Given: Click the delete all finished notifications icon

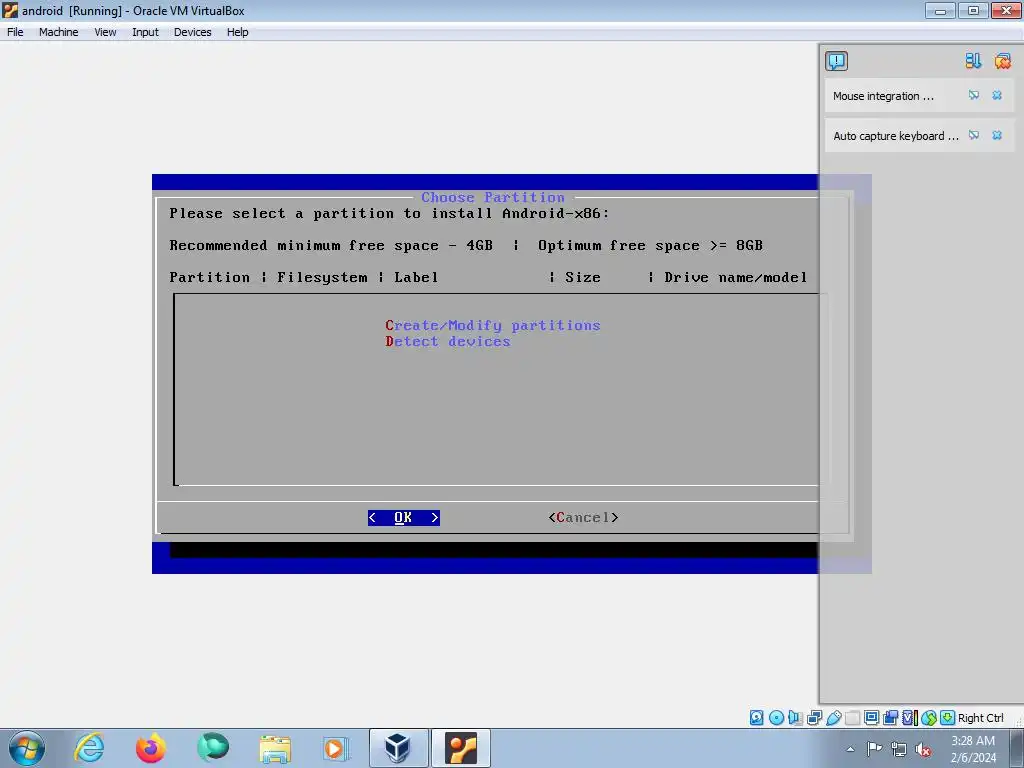Looking at the screenshot, I should pos(1002,61).
